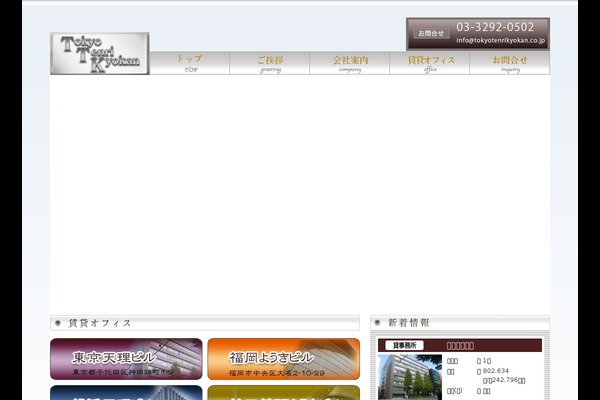Image resolution: width=600 pixels, height=400 pixels.
Task: Click the お問合せ button beside phone number
Action: click(x=431, y=34)
